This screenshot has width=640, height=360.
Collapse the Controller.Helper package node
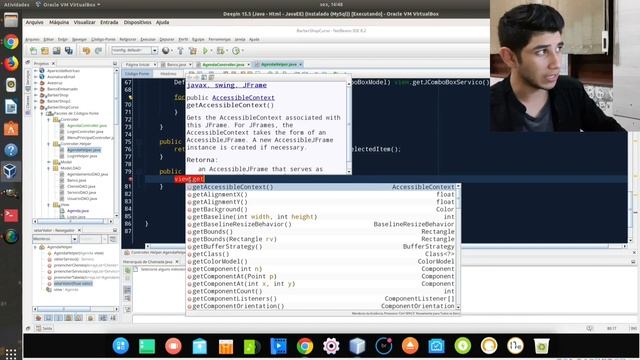[x=49, y=144]
